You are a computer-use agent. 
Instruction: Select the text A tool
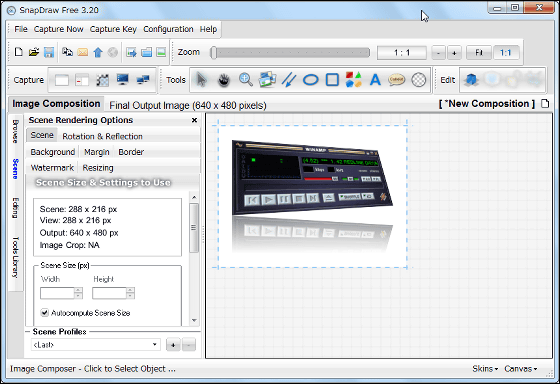[x=375, y=80]
